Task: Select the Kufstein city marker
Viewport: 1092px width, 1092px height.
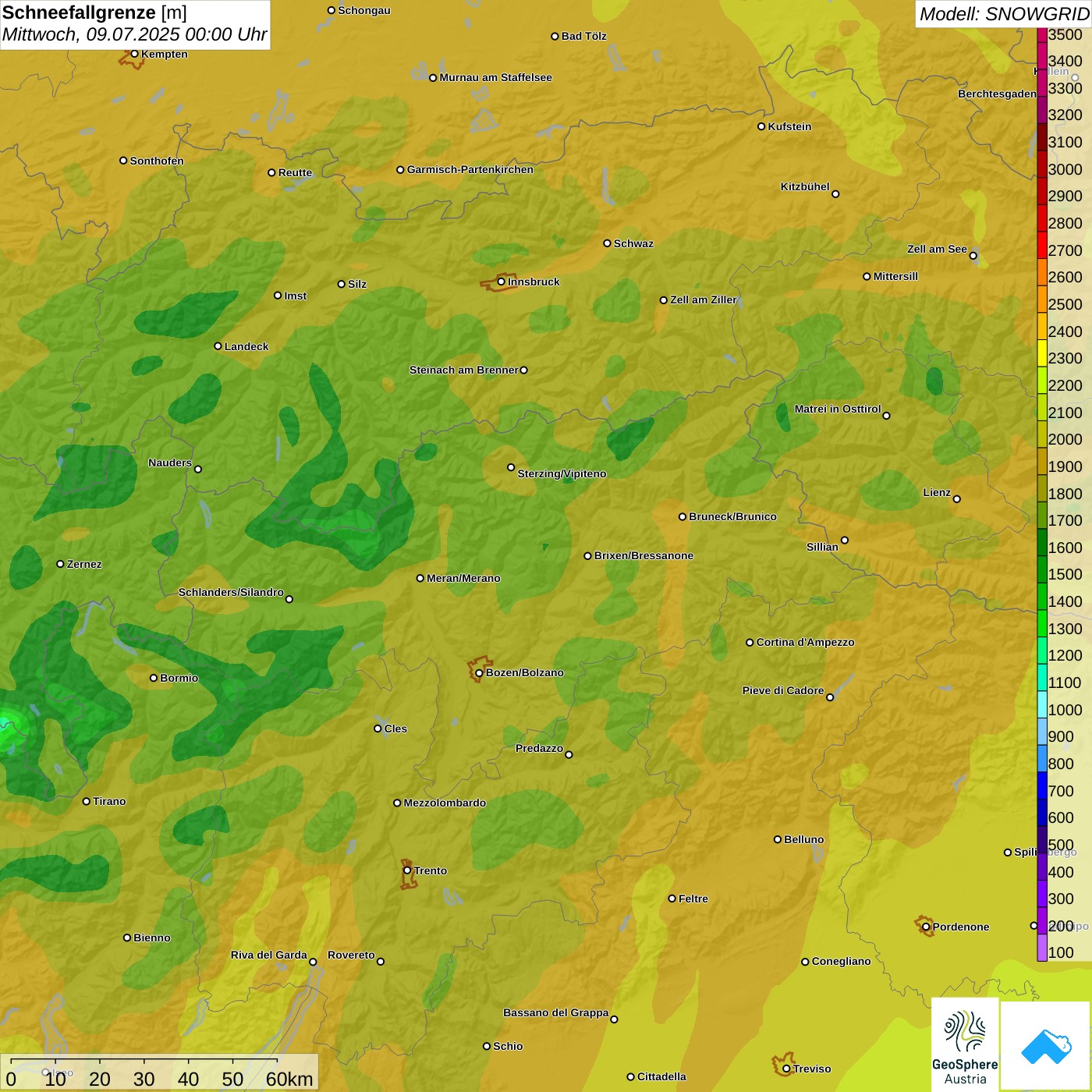Action: click(x=761, y=126)
